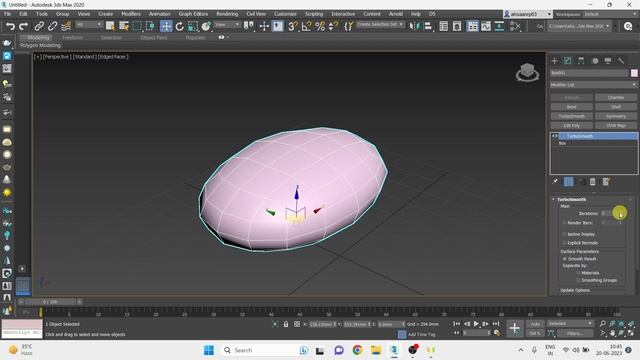Enable Separate by Smoothing Groups checkbox

click(x=578, y=280)
